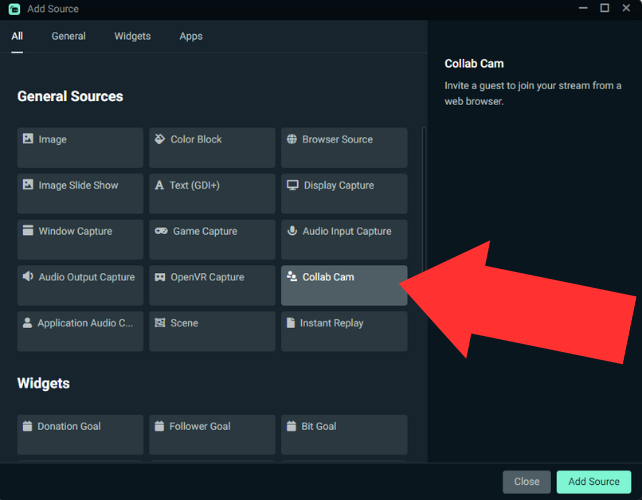Select the highlighted Collab Cam label

(x=328, y=277)
